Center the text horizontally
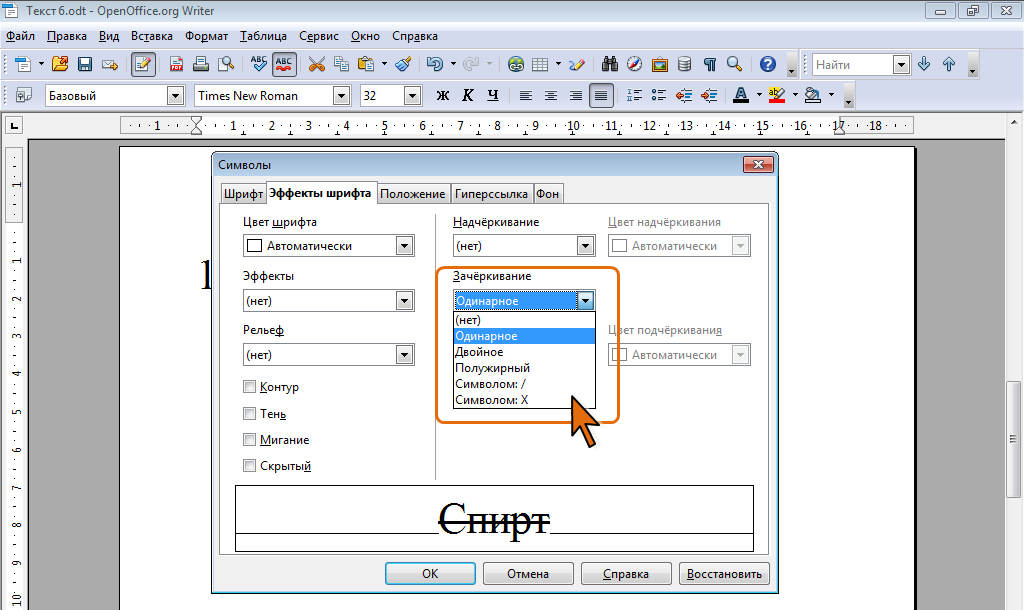This screenshot has height=610, width=1024. click(551, 95)
